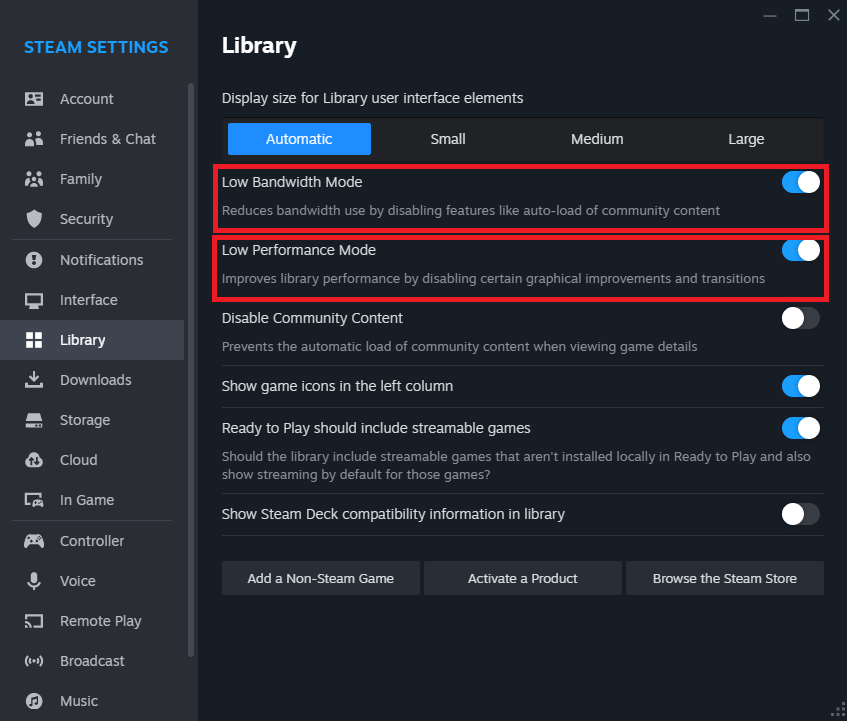Click the Cloud icon in sidebar
The image size is (847, 721).
click(34, 460)
